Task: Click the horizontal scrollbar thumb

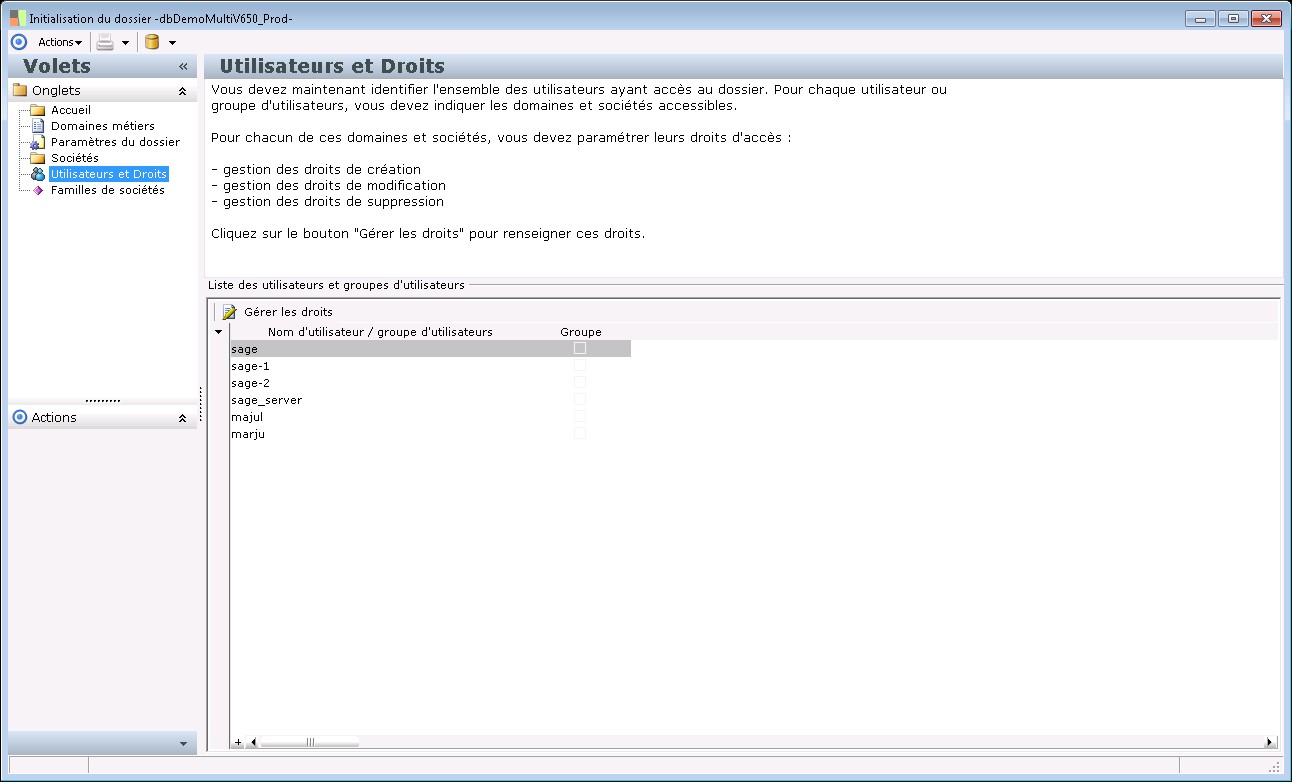Action: 309,742
